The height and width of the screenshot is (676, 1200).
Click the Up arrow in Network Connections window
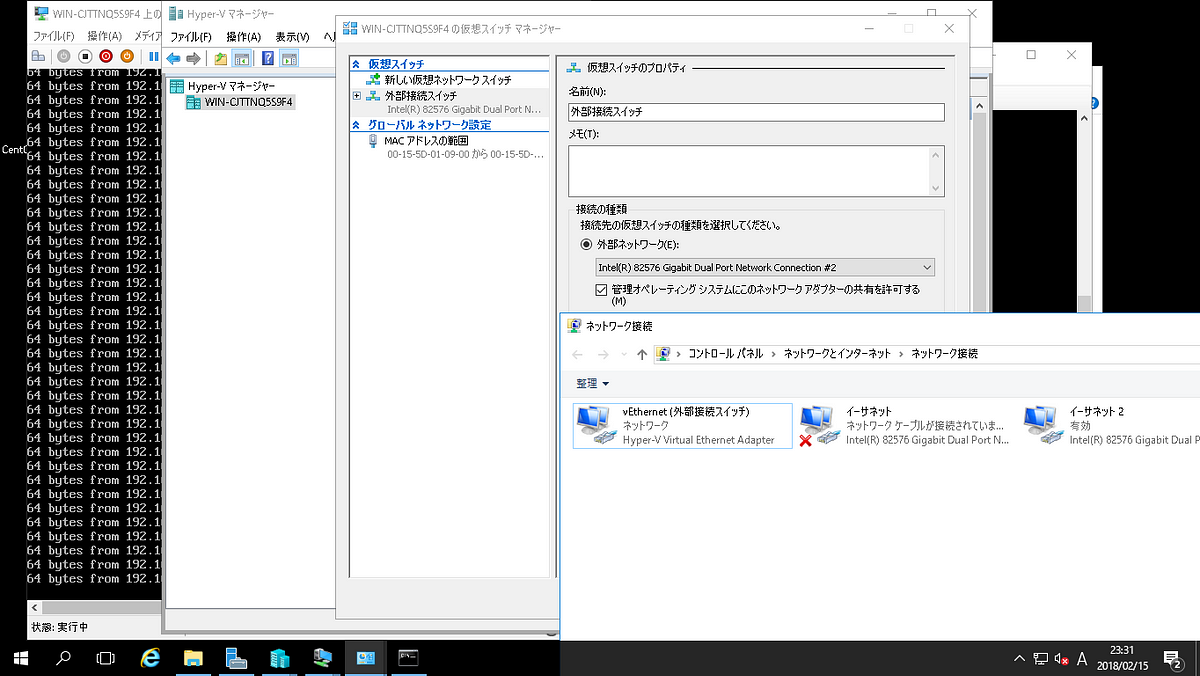[642, 354]
